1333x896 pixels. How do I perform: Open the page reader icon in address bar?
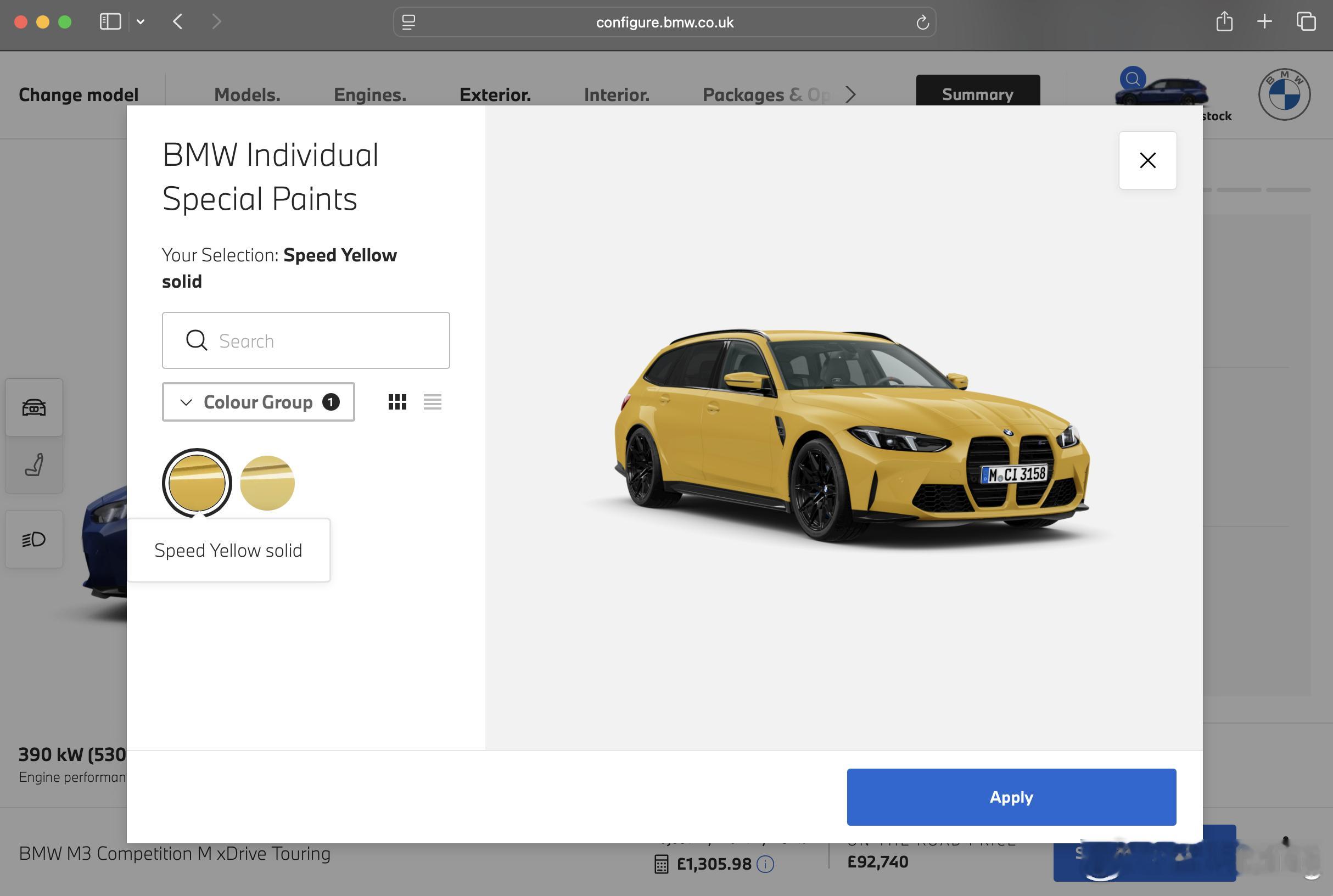pyautogui.click(x=408, y=23)
